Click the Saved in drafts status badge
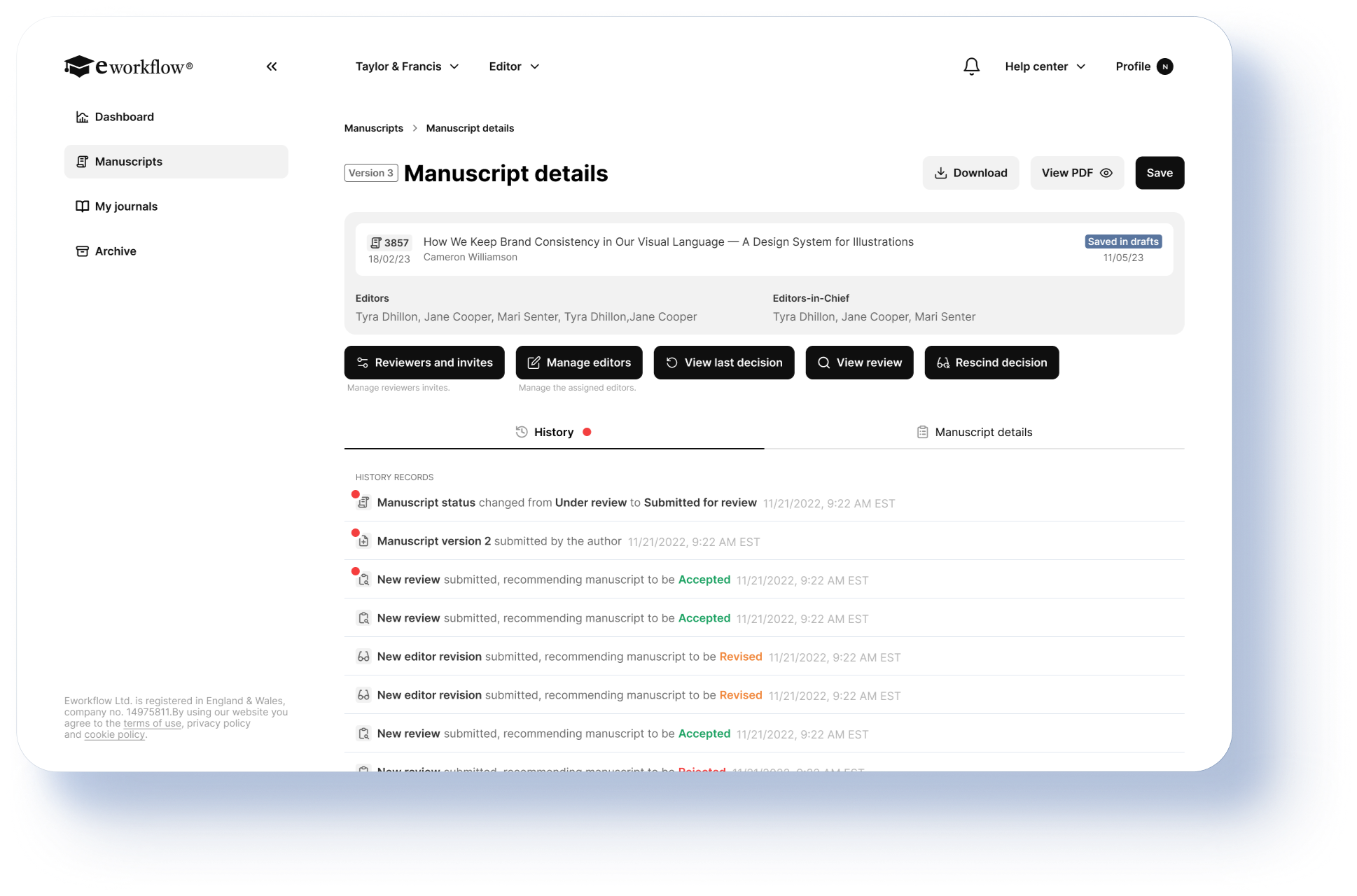This screenshot has height=896, width=1357. [1122, 241]
